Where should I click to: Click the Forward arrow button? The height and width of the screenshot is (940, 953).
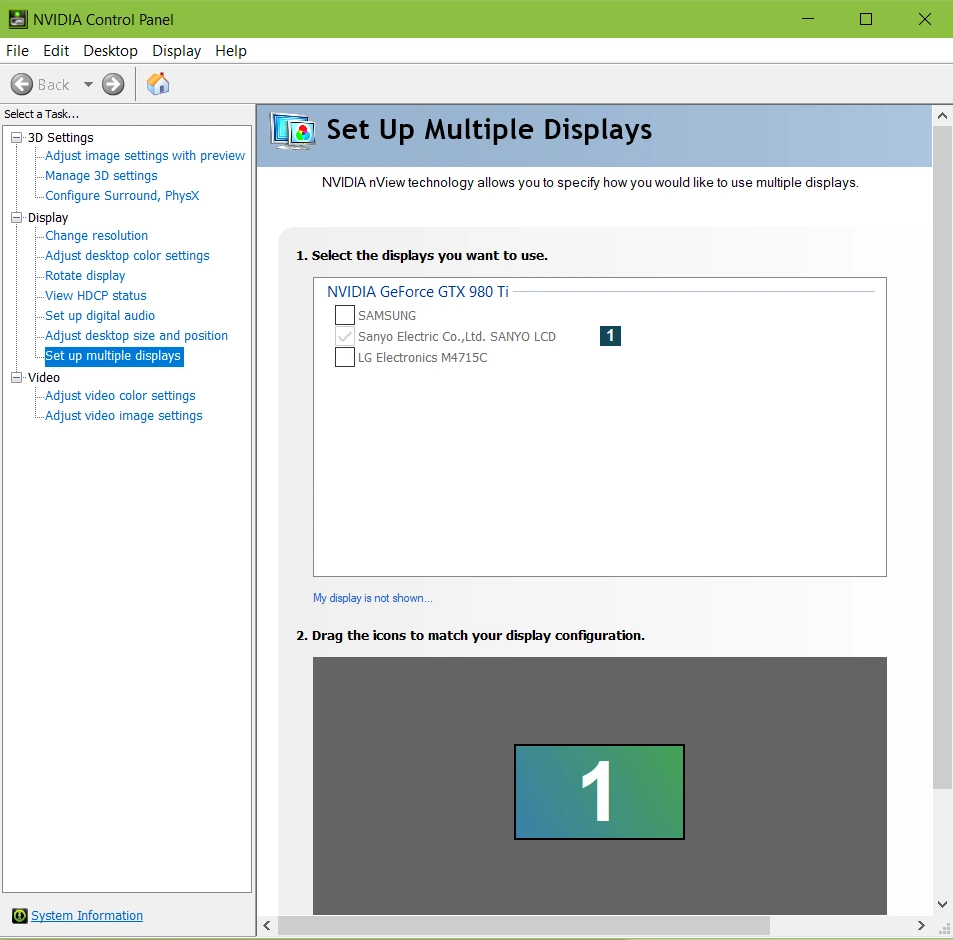(113, 84)
